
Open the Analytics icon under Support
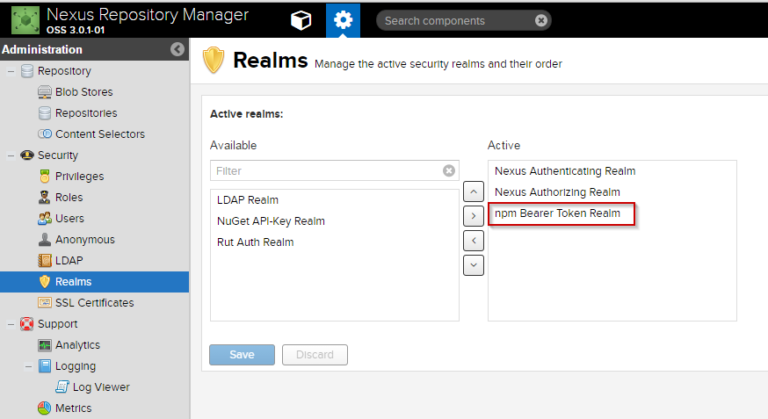[x=45, y=345]
